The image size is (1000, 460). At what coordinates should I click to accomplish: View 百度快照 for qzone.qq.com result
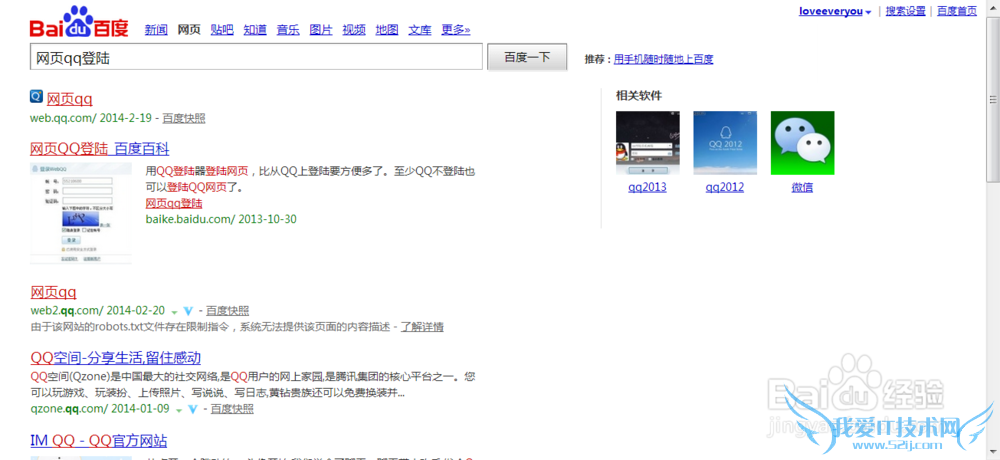point(232,408)
